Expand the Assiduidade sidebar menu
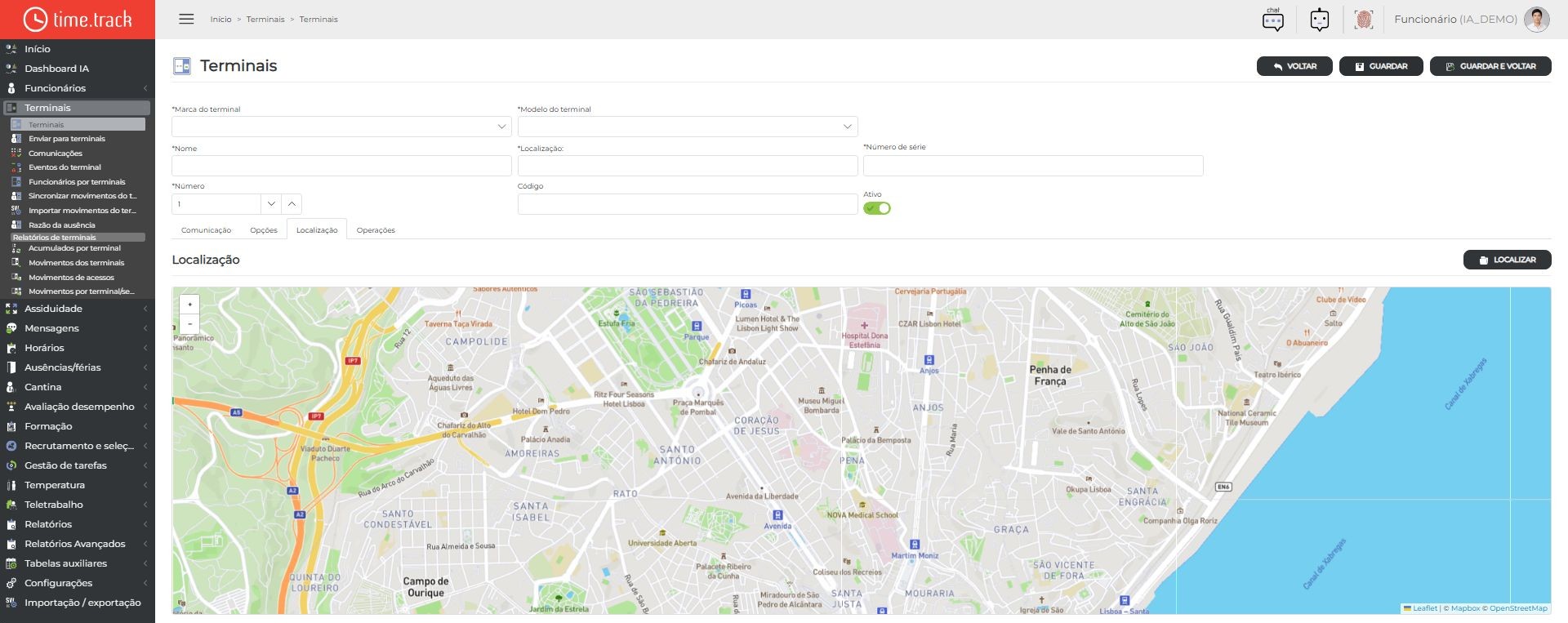 pos(78,309)
